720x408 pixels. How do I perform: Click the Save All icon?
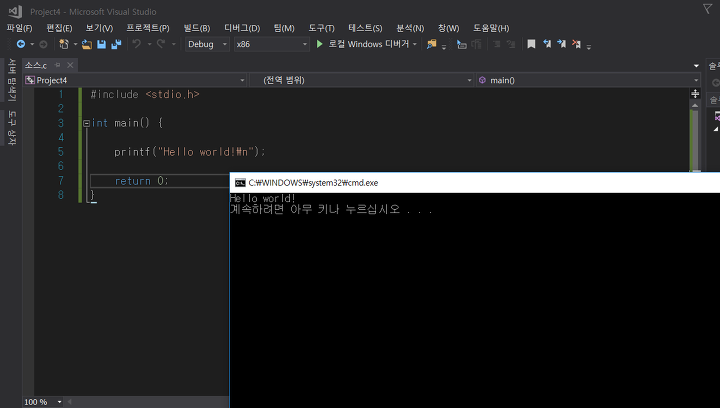[x=116, y=44]
